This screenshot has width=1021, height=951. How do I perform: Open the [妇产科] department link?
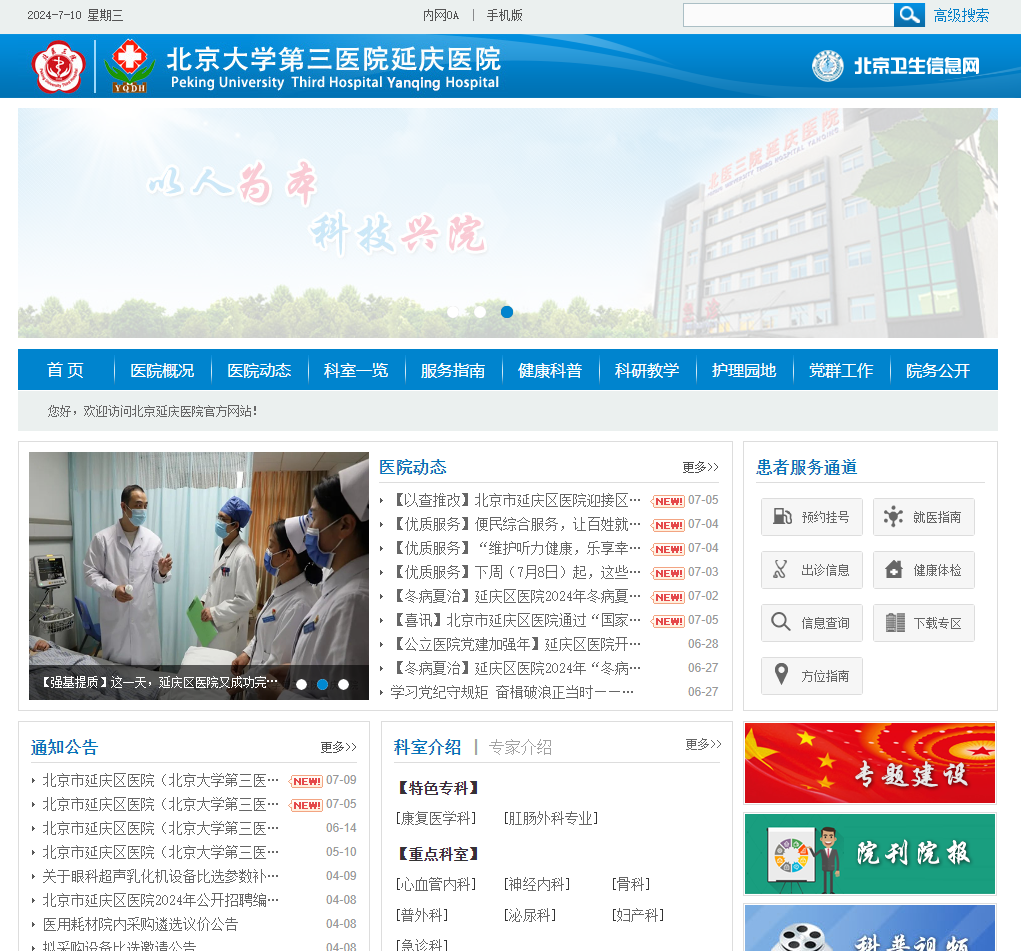[638, 915]
